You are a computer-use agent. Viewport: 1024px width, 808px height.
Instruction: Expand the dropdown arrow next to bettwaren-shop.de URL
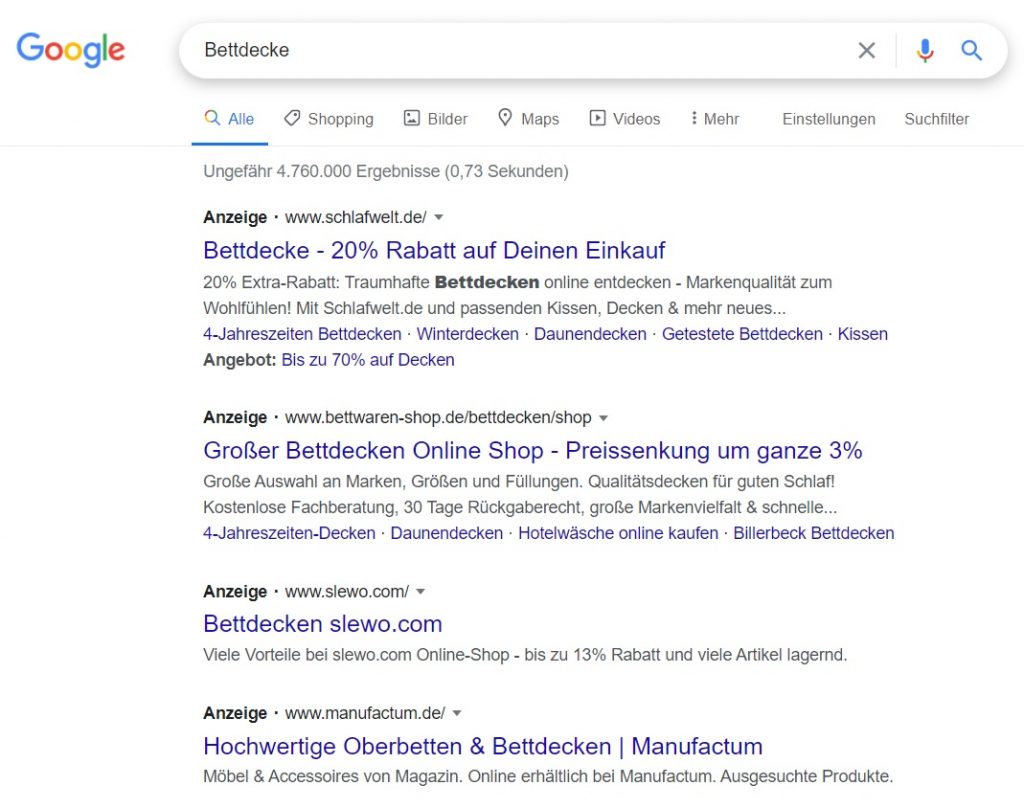click(x=603, y=418)
